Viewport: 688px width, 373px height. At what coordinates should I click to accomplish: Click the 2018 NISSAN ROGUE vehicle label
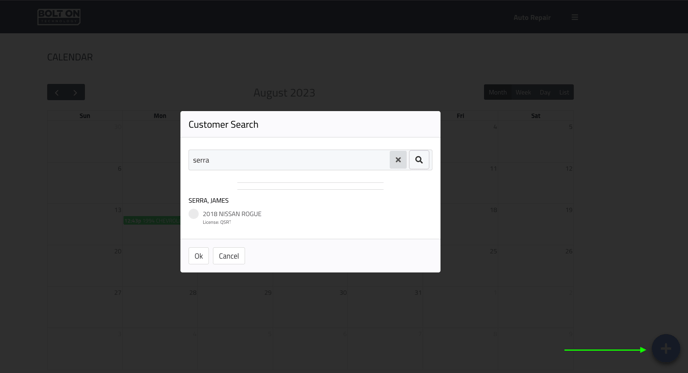pyautogui.click(x=232, y=214)
